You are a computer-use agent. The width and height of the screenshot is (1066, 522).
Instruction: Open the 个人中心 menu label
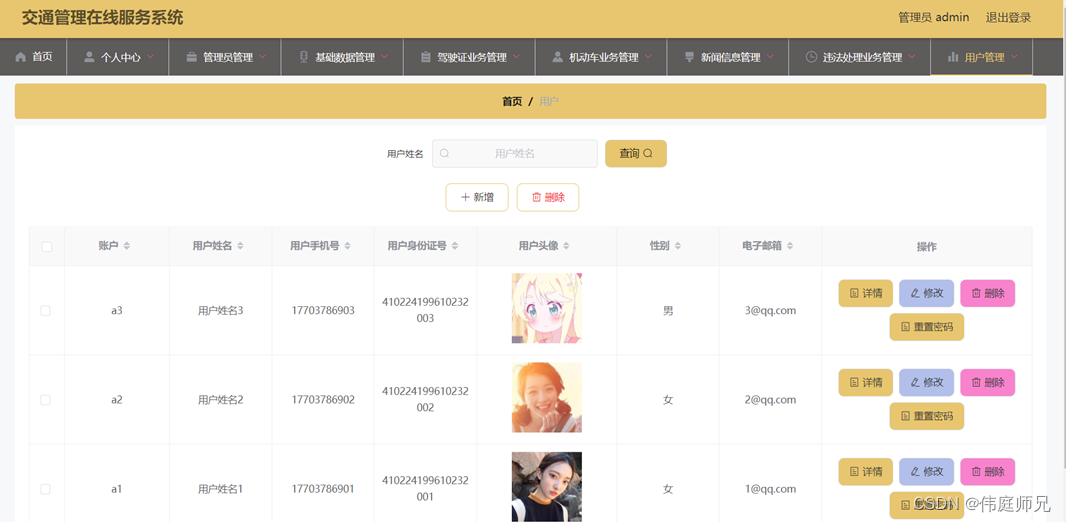click(121, 58)
